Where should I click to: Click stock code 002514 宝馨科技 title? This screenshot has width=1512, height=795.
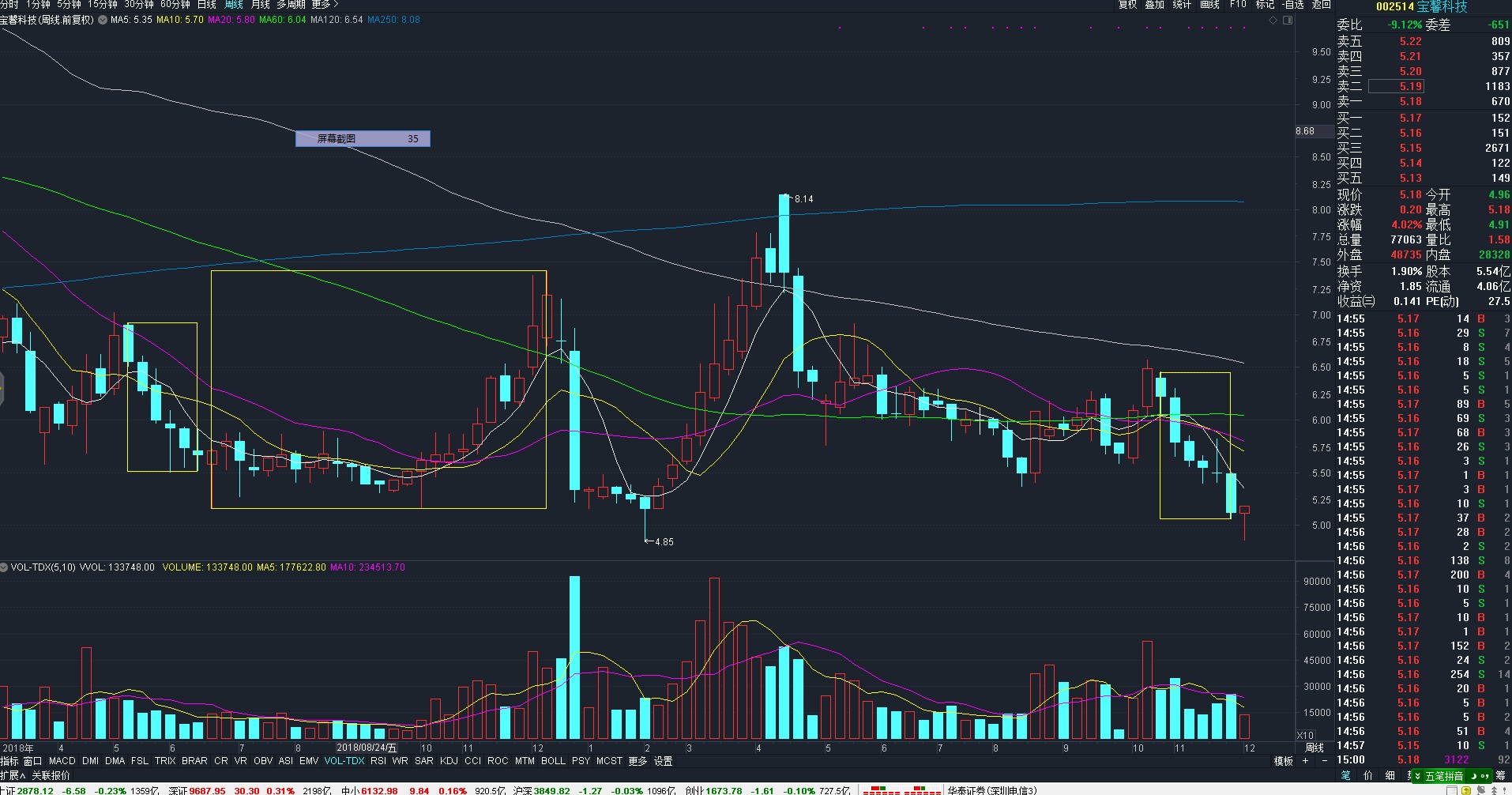point(1421,6)
